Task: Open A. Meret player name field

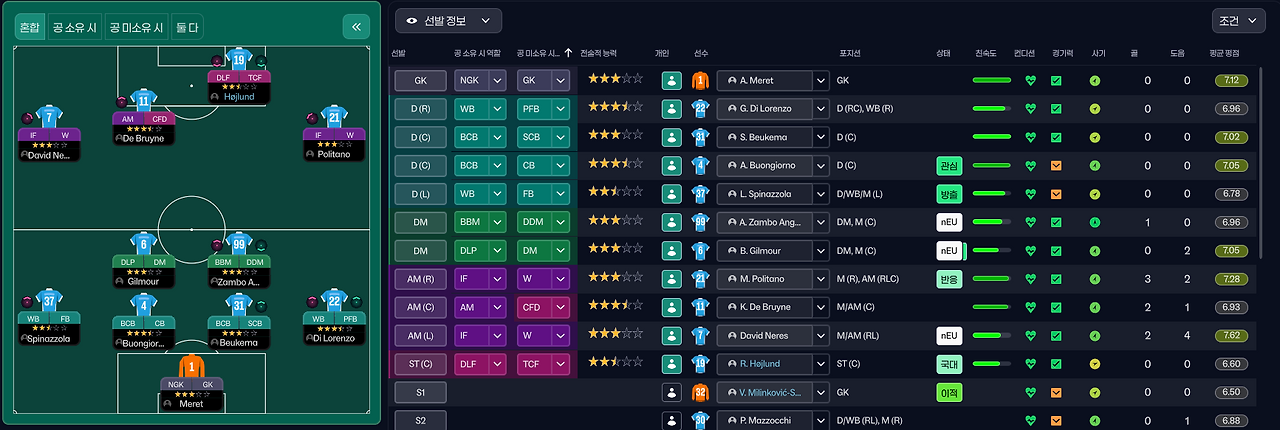Action: pos(765,81)
